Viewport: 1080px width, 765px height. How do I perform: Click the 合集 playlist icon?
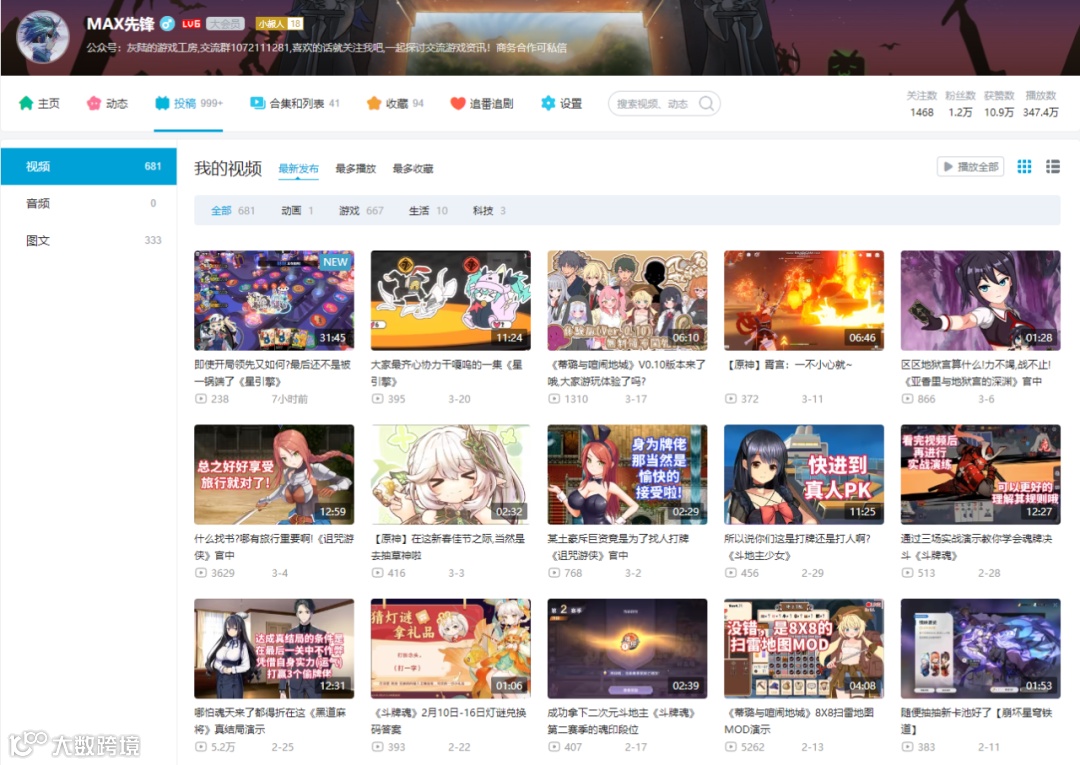tap(258, 103)
